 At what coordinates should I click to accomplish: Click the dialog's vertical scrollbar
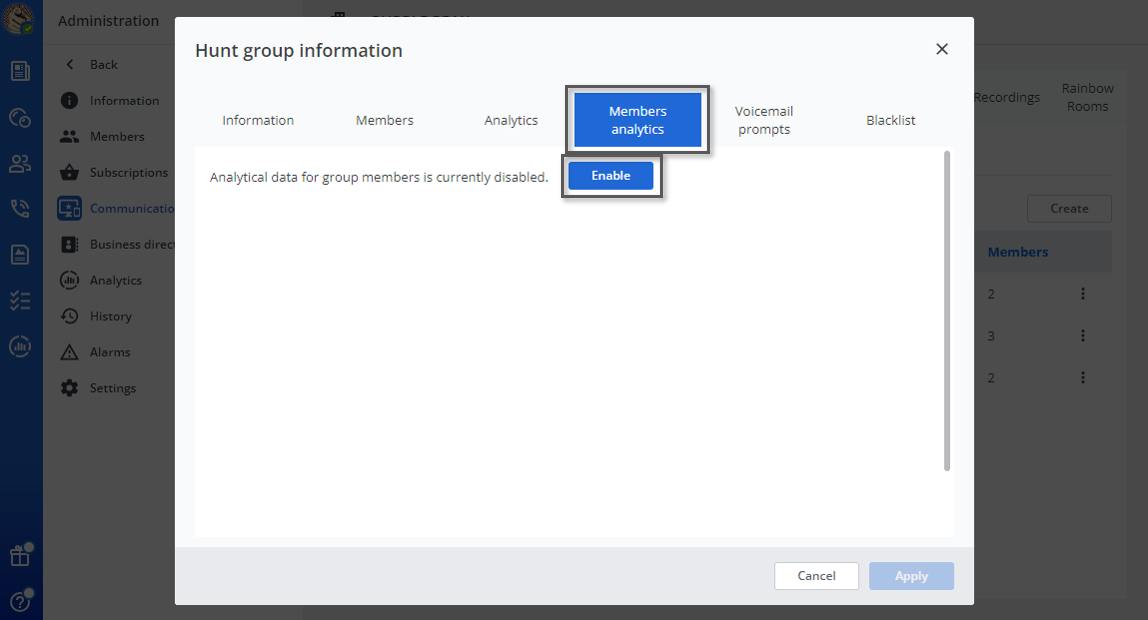tap(946, 310)
